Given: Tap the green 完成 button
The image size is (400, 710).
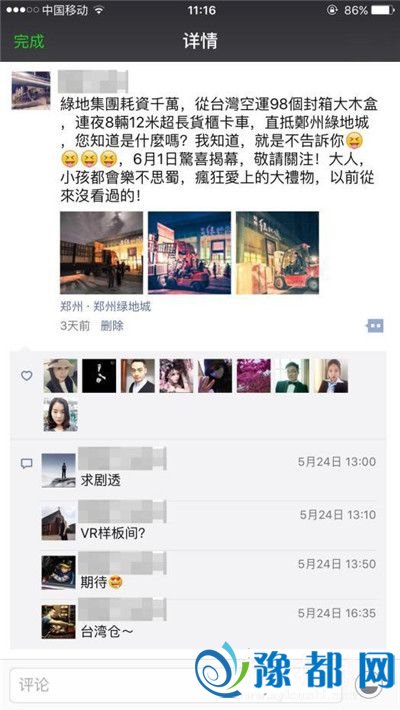Looking at the screenshot, I should 29,41.
